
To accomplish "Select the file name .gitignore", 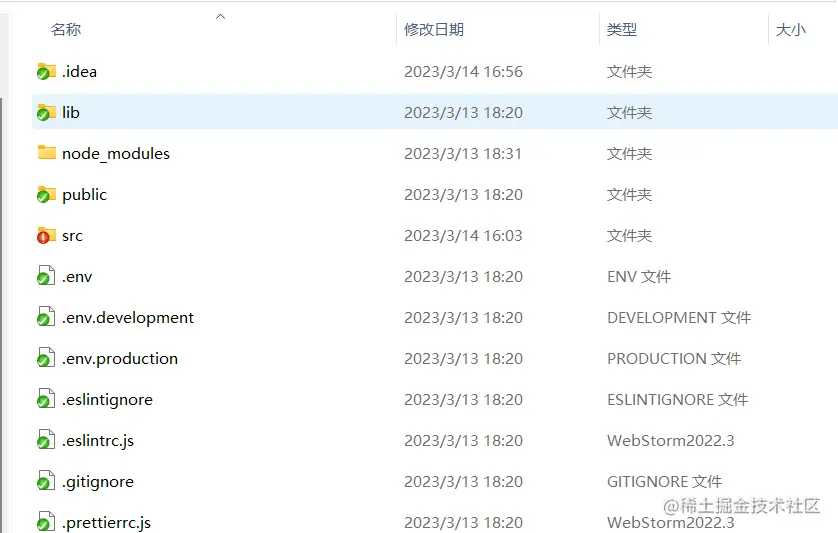I will (98, 482).
